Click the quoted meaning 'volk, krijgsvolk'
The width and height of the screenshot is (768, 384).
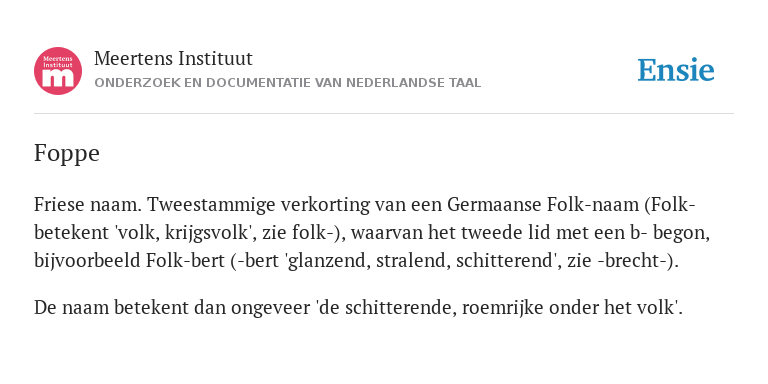click(187, 233)
